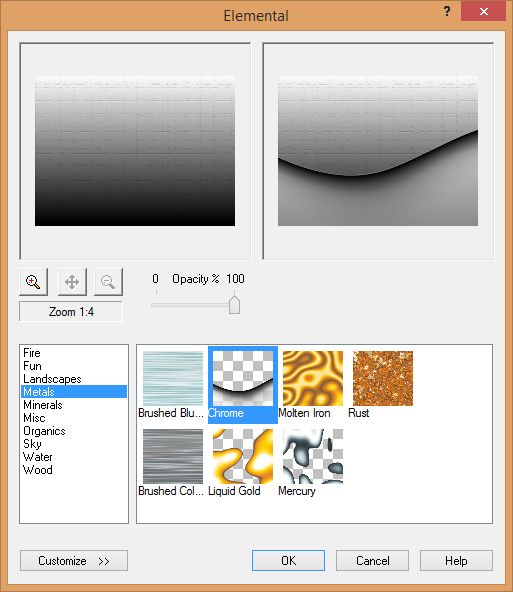
Task: Switch to the Water category
Action: [37, 457]
